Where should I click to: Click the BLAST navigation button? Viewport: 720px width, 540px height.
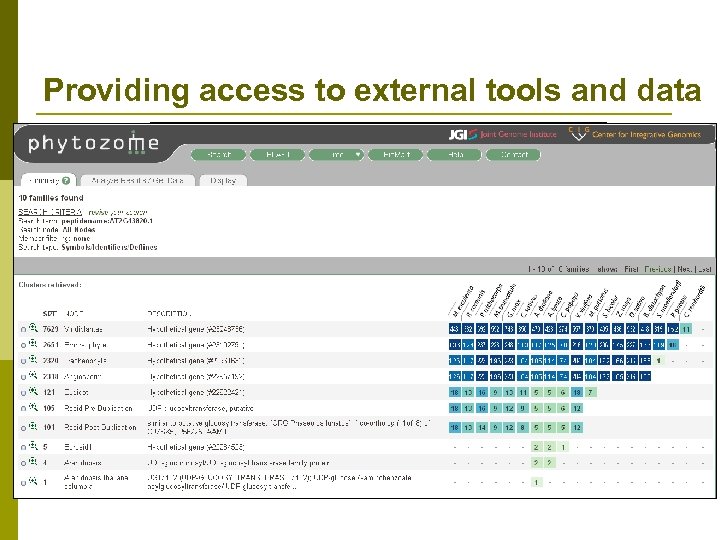[x=278, y=155]
